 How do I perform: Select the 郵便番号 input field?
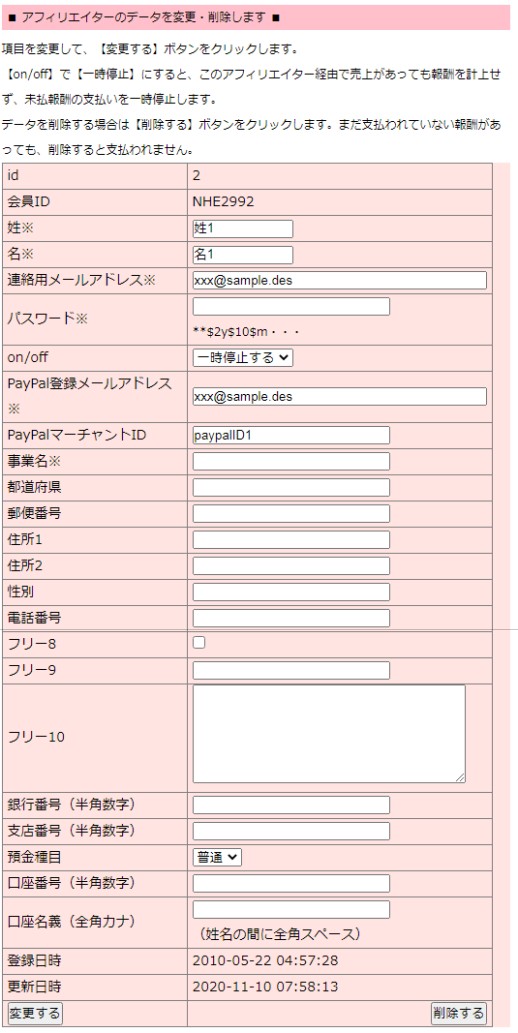[291, 513]
